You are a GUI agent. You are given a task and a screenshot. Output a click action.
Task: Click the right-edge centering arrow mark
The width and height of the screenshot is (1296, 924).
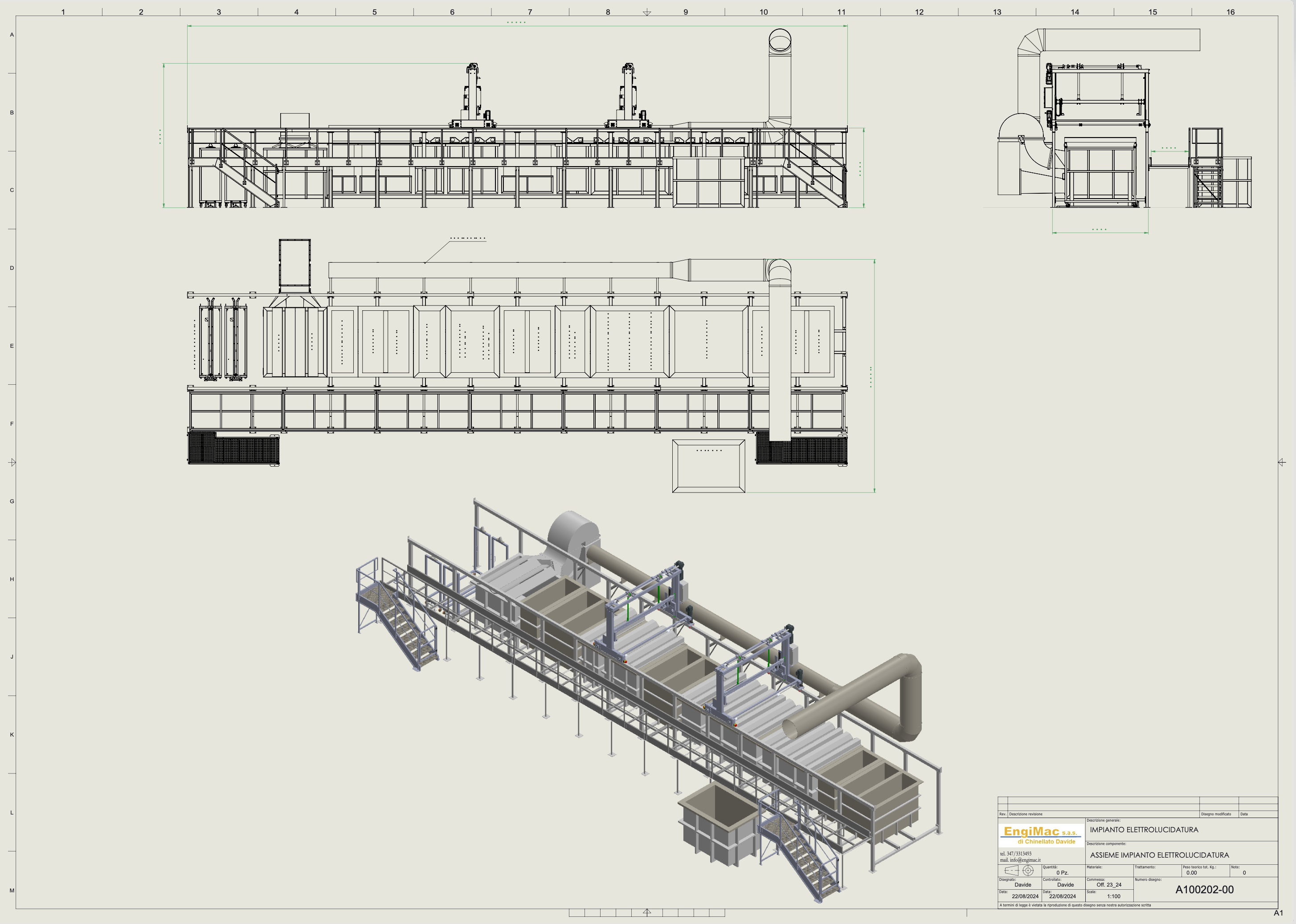(x=1281, y=462)
